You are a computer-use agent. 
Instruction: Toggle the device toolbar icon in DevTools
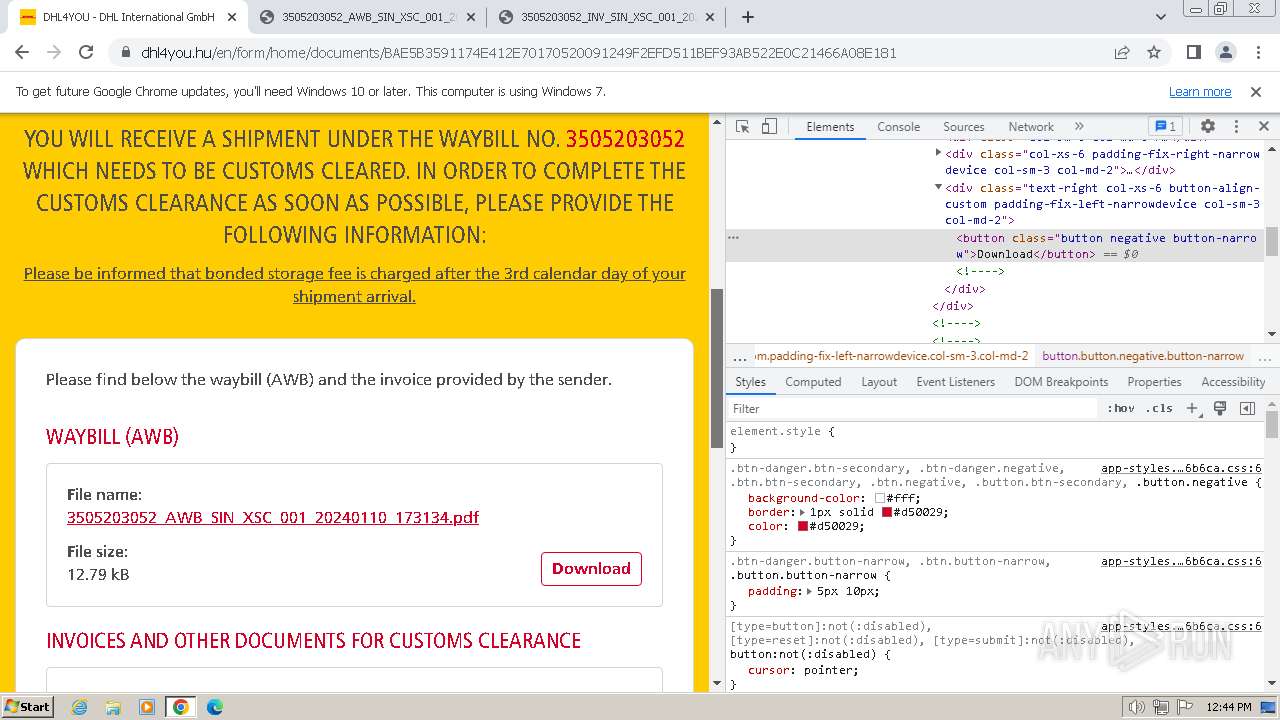[769, 126]
